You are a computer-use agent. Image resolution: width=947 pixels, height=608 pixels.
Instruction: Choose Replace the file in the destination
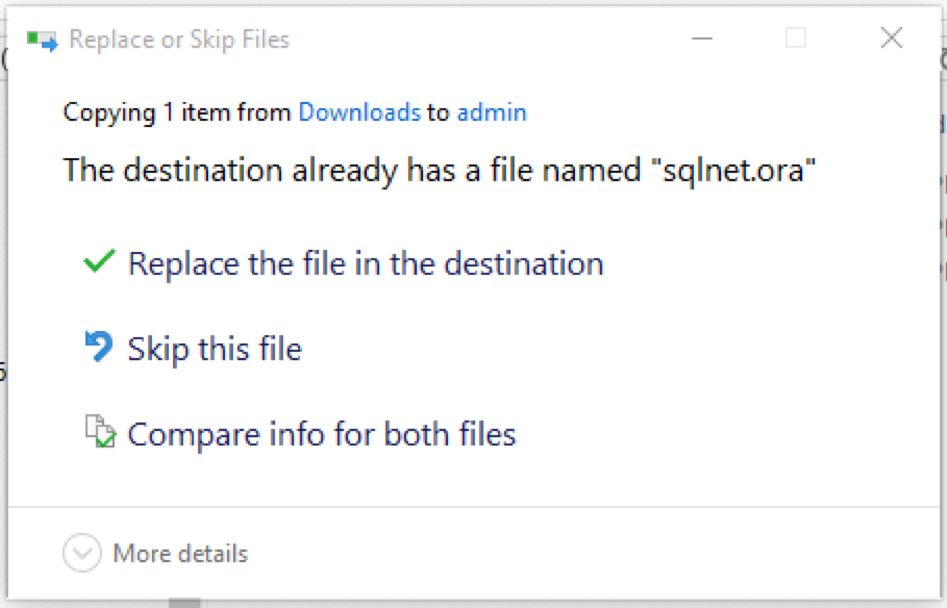(x=365, y=264)
